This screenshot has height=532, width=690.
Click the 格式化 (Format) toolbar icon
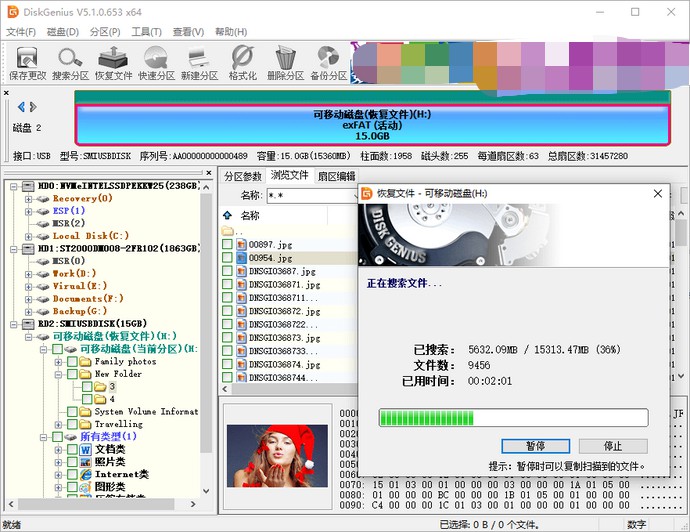tap(242, 62)
